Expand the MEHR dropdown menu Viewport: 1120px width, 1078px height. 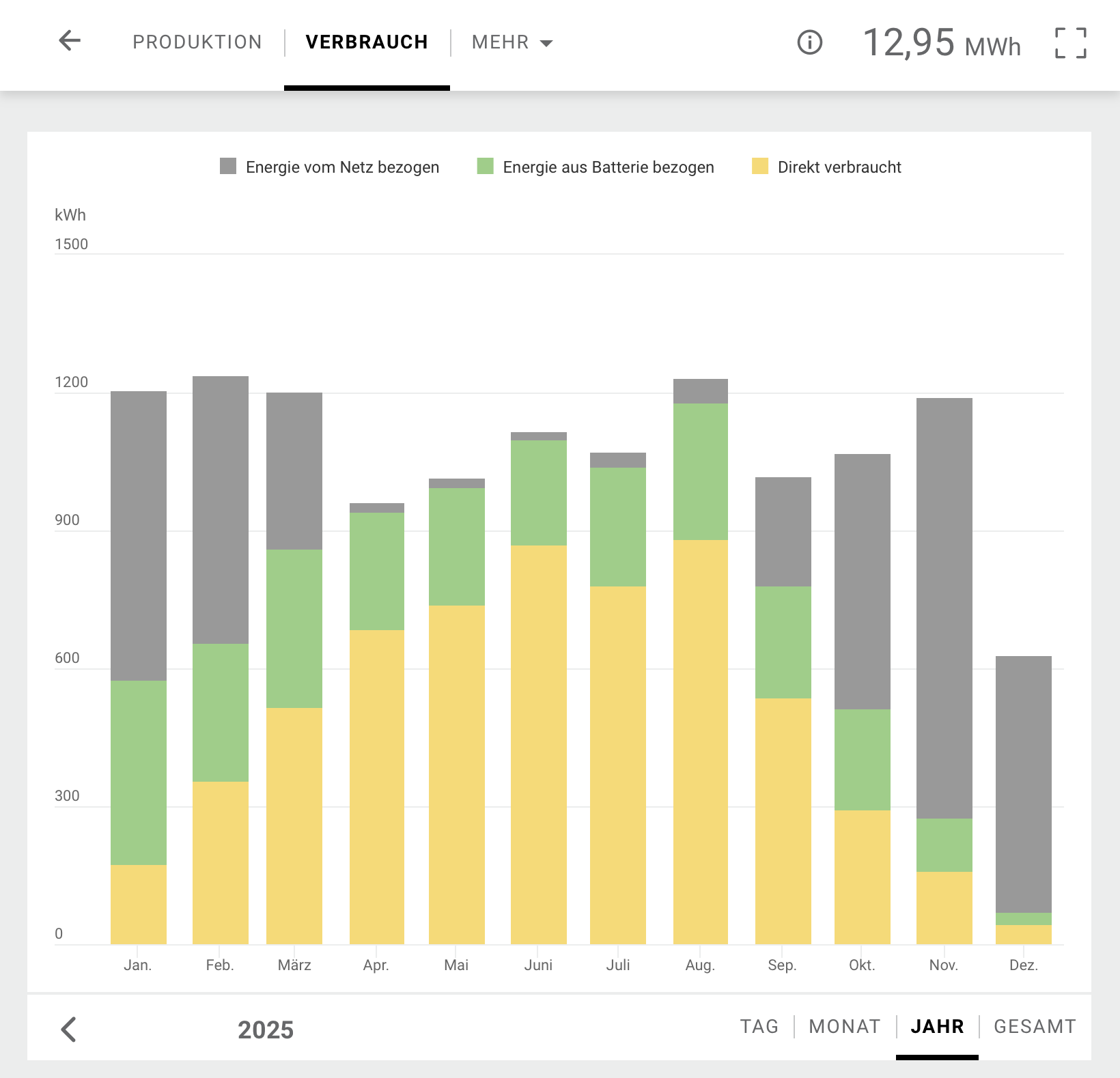click(512, 42)
